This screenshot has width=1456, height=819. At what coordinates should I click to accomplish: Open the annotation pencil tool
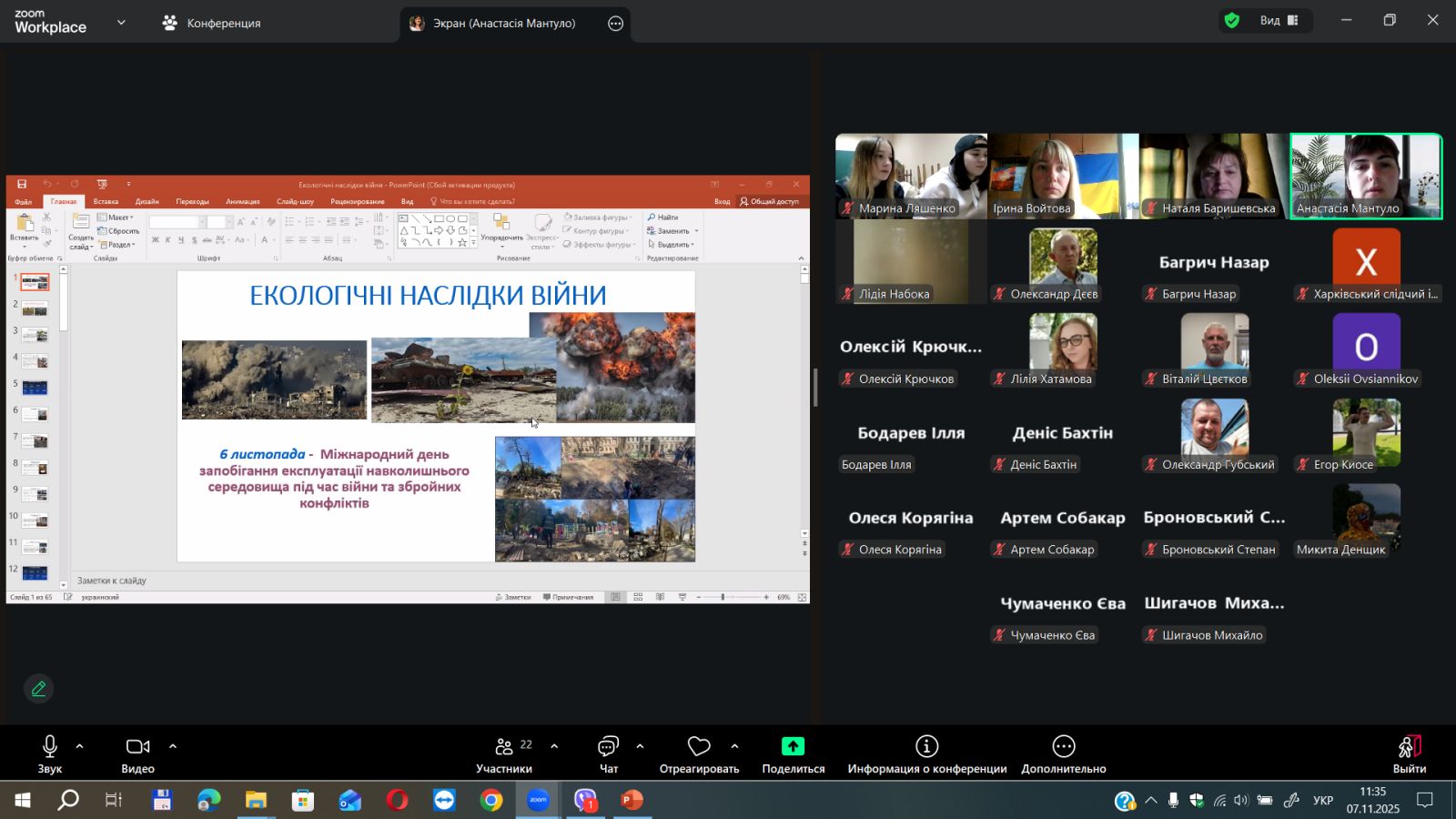[38, 689]
